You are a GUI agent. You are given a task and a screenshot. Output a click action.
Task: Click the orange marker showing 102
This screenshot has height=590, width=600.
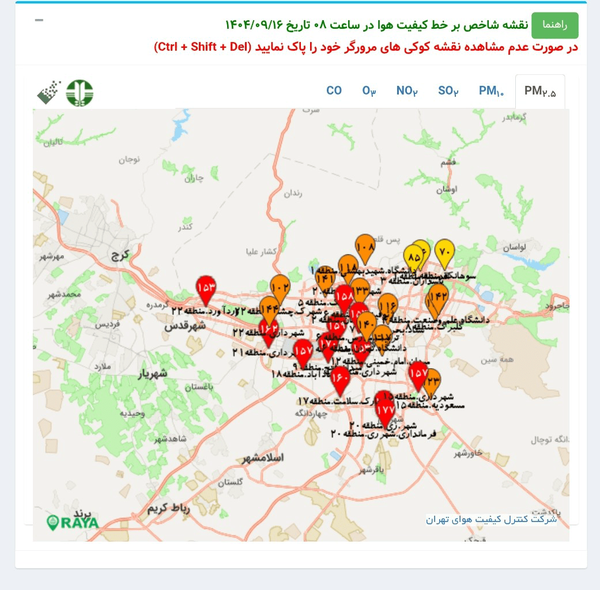tap(280, 288)
